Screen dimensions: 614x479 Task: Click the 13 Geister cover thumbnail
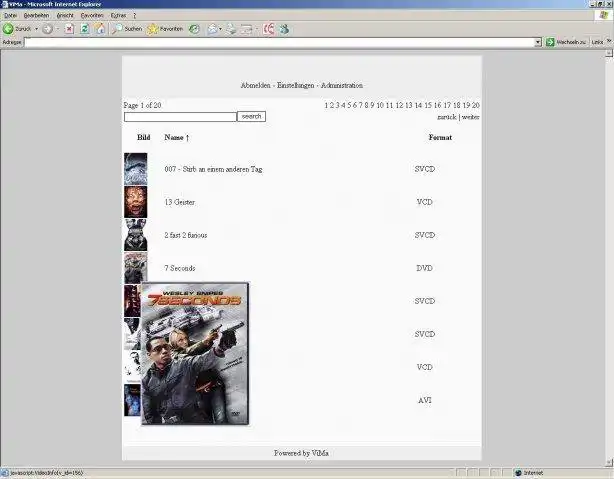(135, 202)
